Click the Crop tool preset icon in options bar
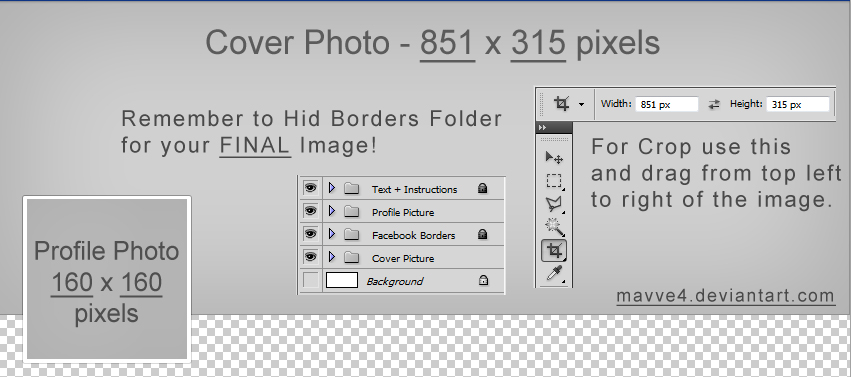 point(562,103)
